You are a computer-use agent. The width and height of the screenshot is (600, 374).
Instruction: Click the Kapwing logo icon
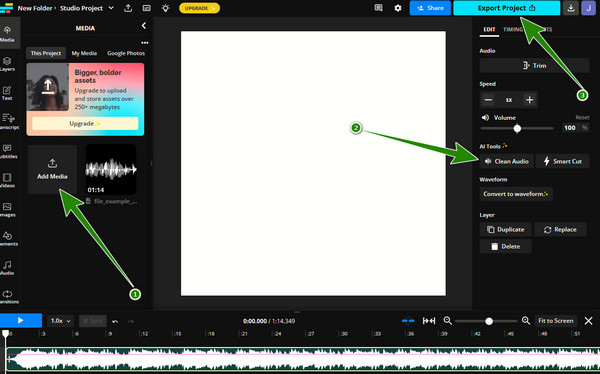click(6, 8)
